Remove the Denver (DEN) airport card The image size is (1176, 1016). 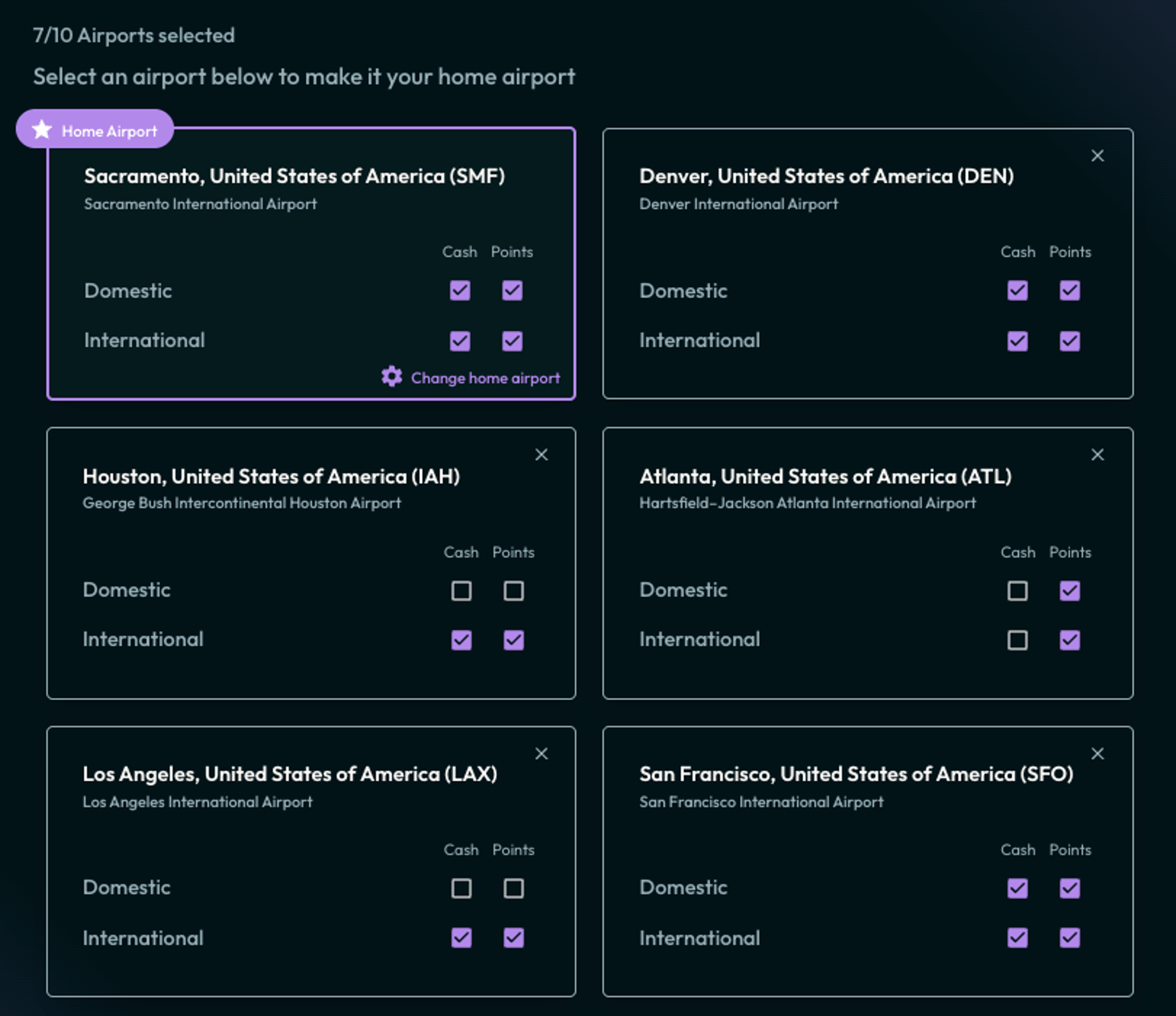[1097, 156]
